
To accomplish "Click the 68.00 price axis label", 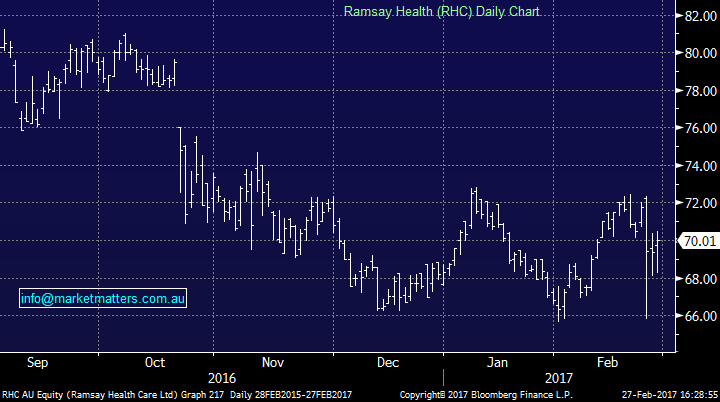I will tap(700, 279).
